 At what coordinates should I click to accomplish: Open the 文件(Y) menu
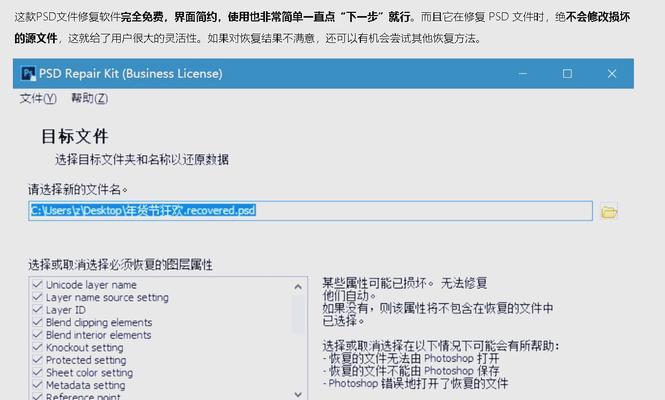(38, 98)
